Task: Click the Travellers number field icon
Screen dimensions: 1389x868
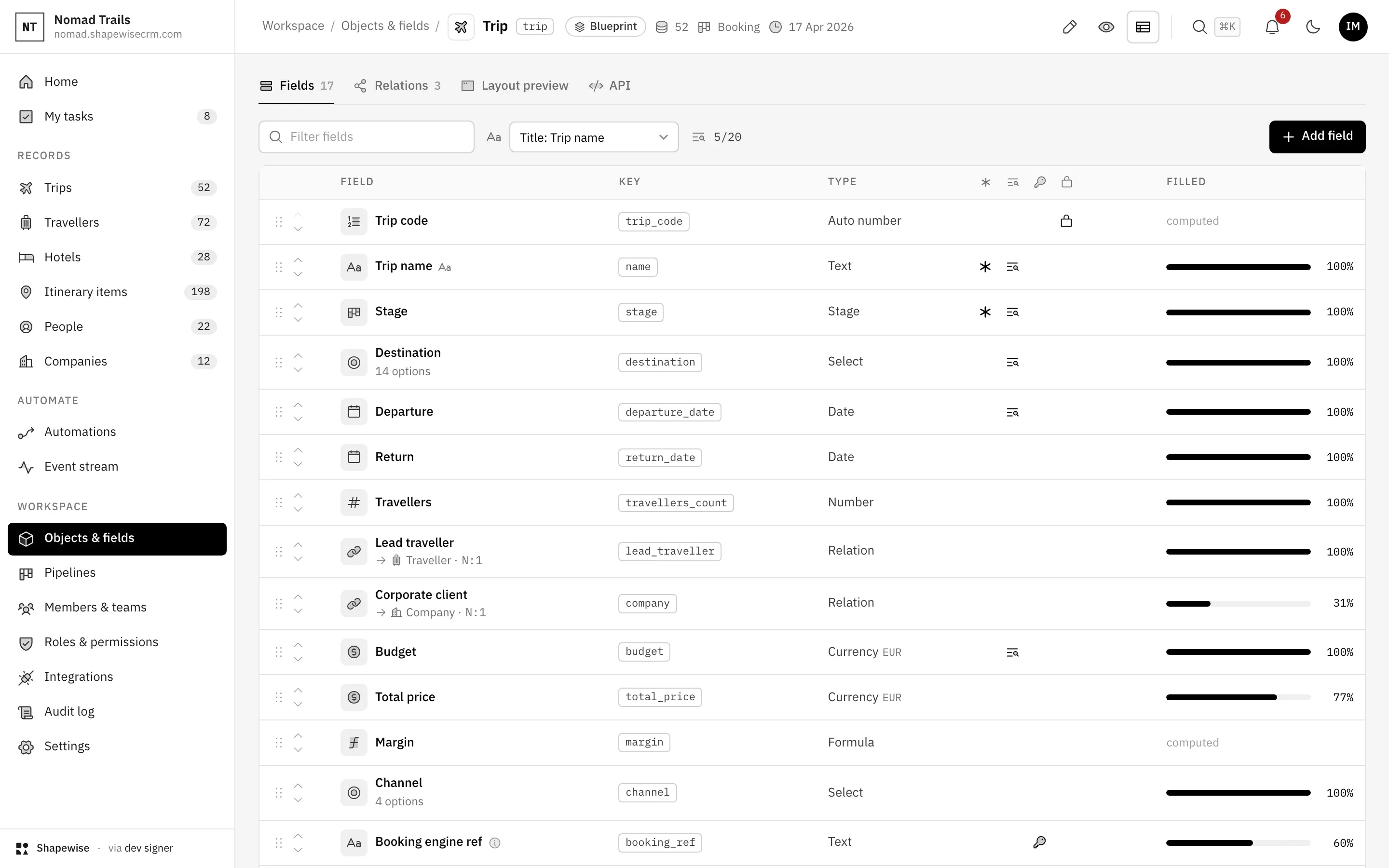Action: 354,503
